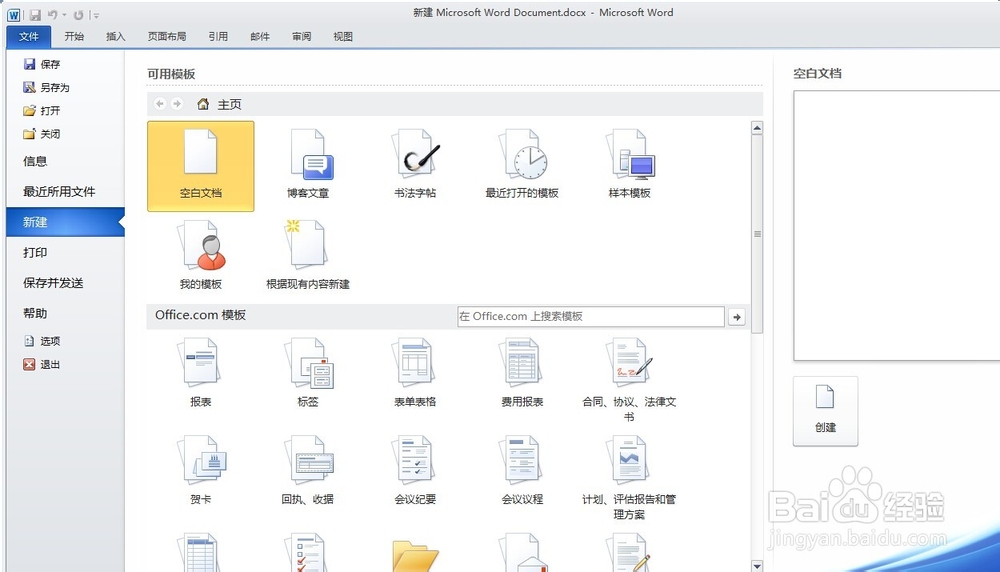Image resolution: width=1000 pixels, height=572 pixels.
Task: Click the Undo icon in title bar
Action: coord(52,15)
